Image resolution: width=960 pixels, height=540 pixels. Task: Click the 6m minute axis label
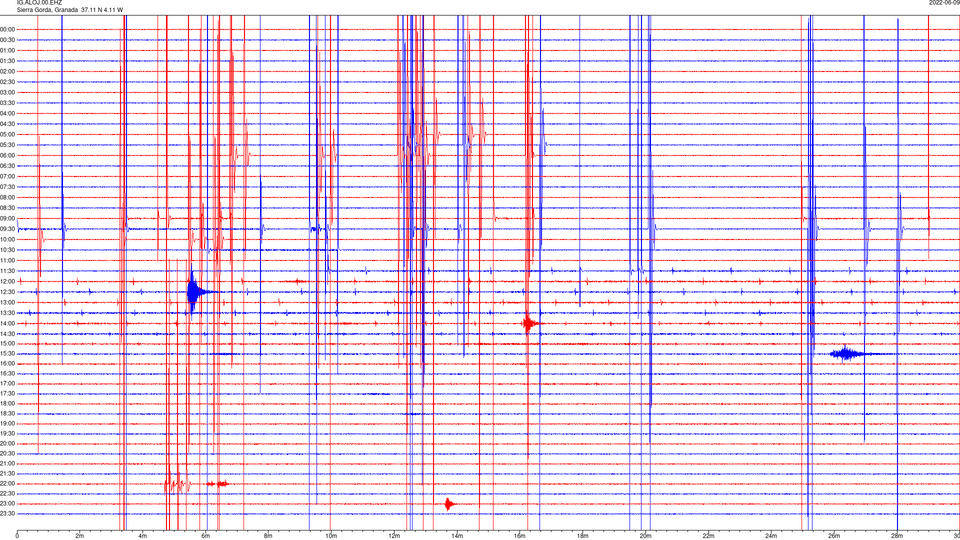click(x=205, y=536)
